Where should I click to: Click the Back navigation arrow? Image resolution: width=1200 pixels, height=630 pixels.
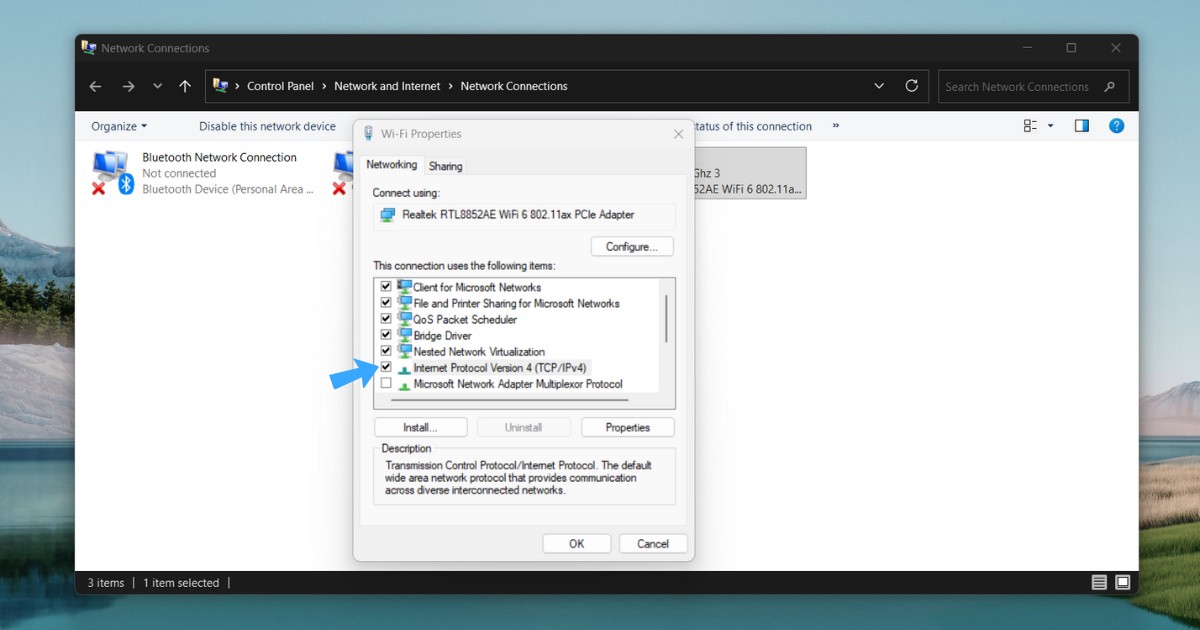pos(95,87)
